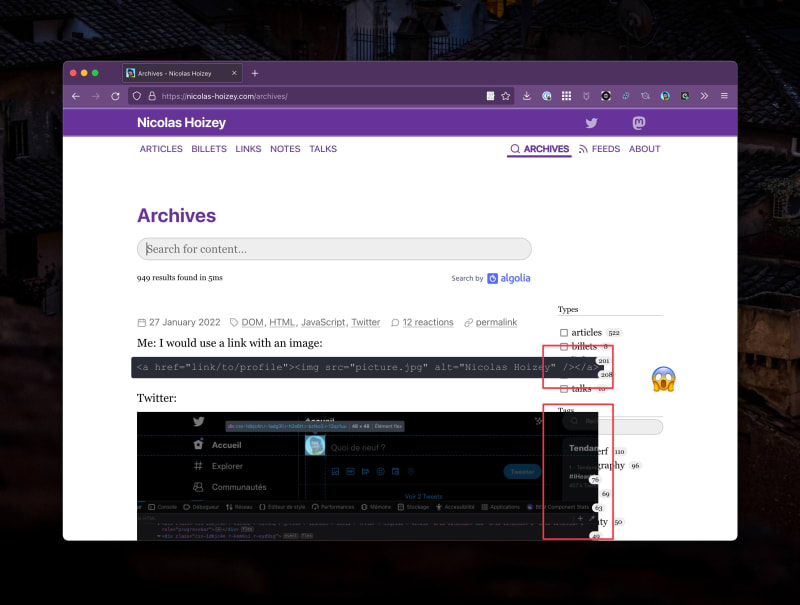800x605 pixels.
Task: Reload the page with the refresh icon
Action: [115, 96]
